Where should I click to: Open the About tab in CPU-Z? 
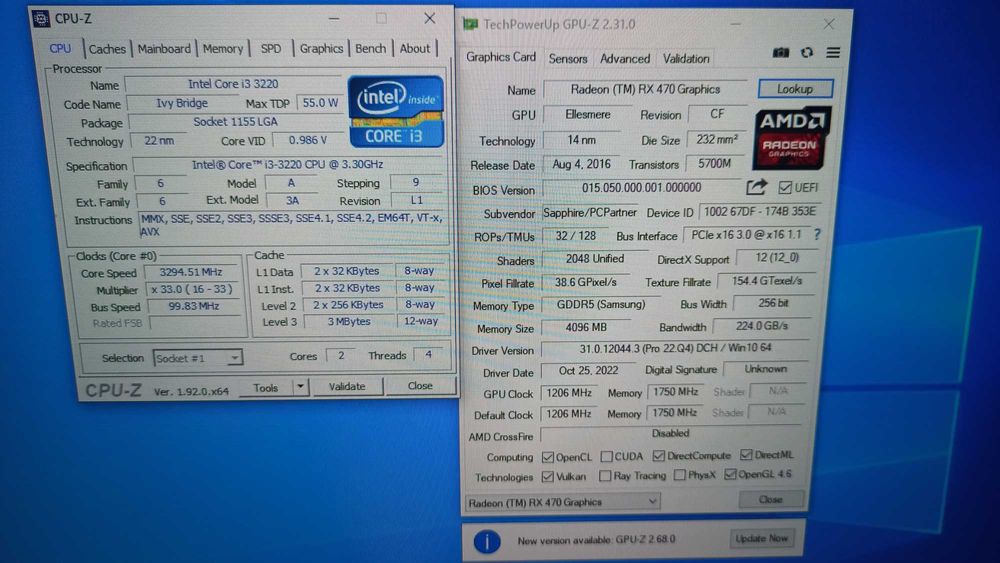click(415, 48)
